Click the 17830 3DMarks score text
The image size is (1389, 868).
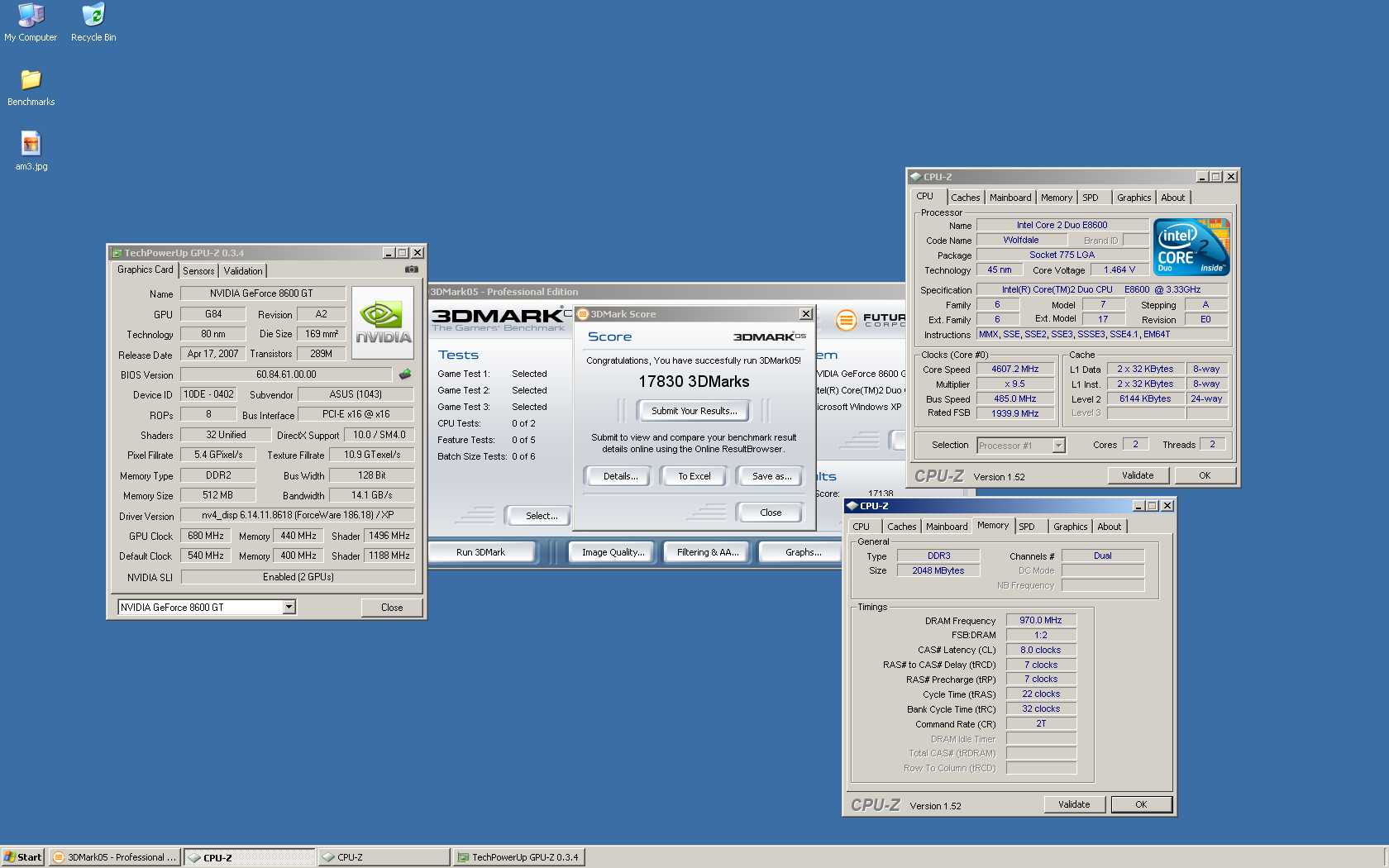pyautogui.click(x=694, y=382)
